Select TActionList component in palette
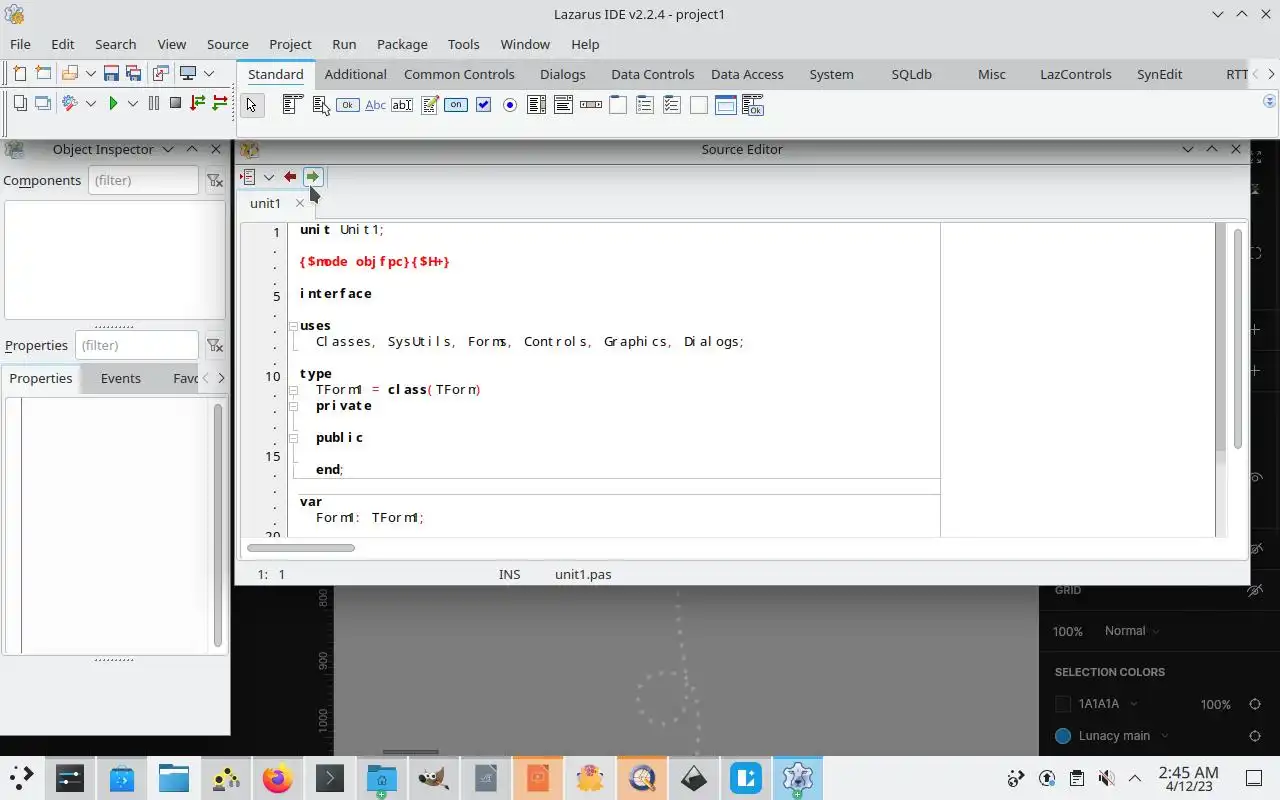Viewport: 1280px width, 800px height. coord(752,105)
